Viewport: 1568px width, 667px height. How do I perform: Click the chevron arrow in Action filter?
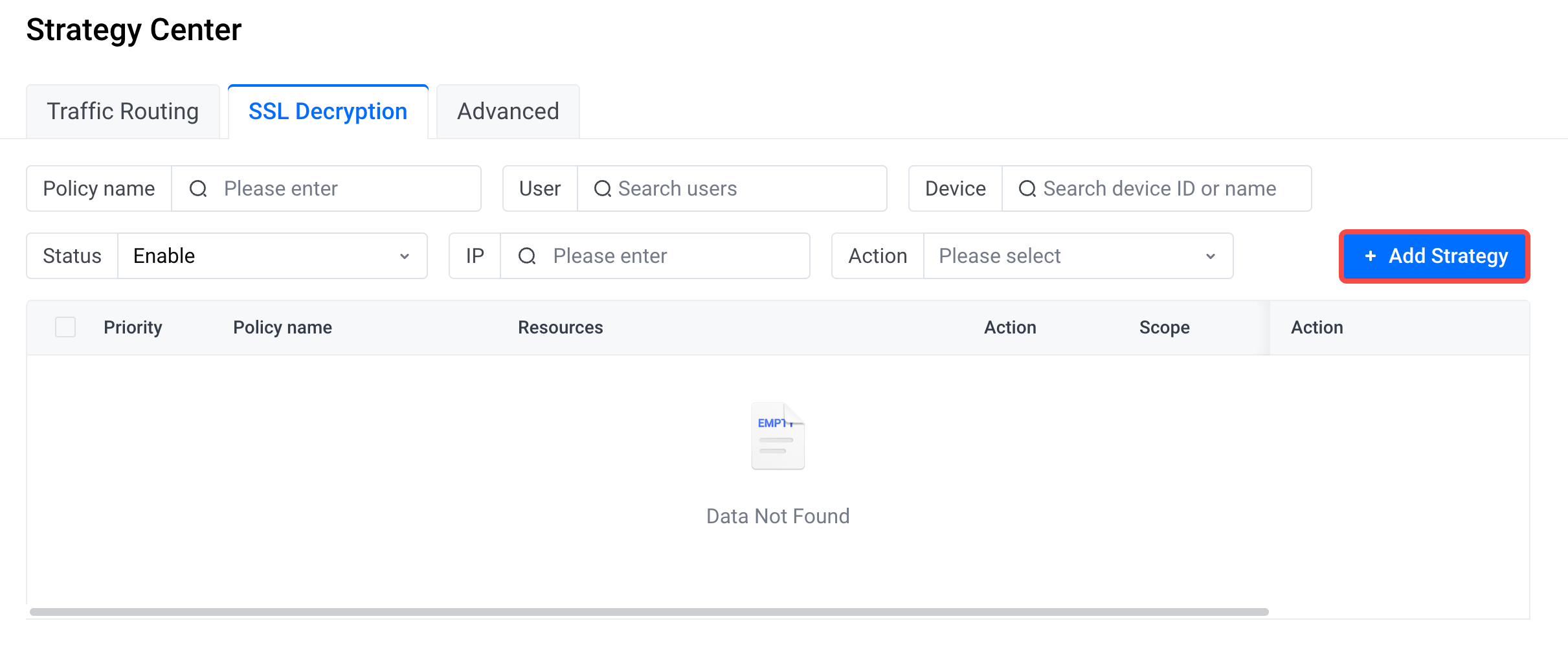coord(1211,256)
